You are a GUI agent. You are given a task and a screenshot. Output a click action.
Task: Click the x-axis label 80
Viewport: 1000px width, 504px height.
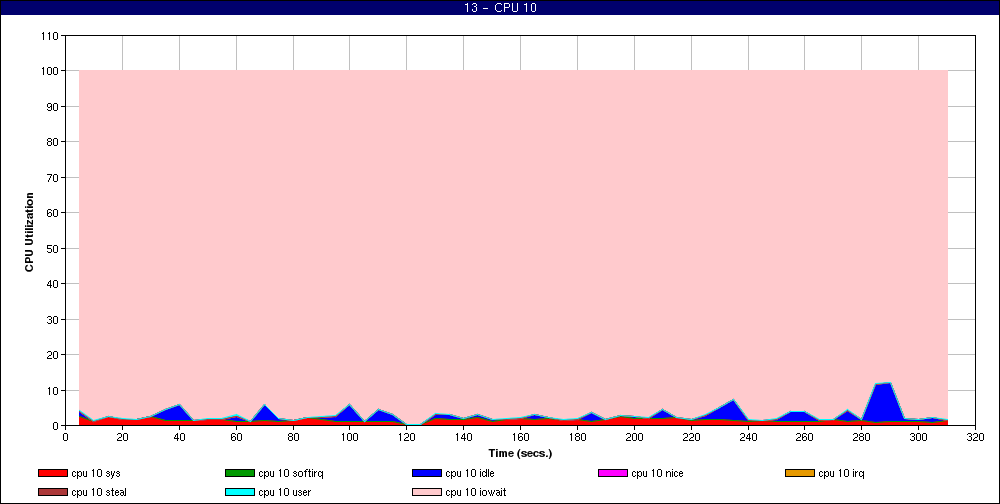[293, 437]
